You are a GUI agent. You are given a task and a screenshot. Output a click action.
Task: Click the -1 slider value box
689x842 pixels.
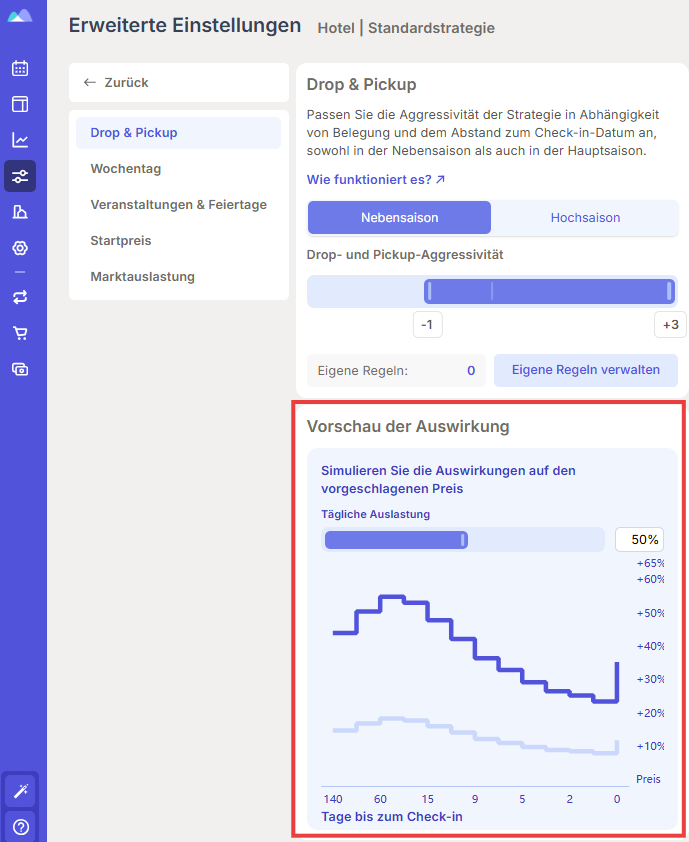427,325
